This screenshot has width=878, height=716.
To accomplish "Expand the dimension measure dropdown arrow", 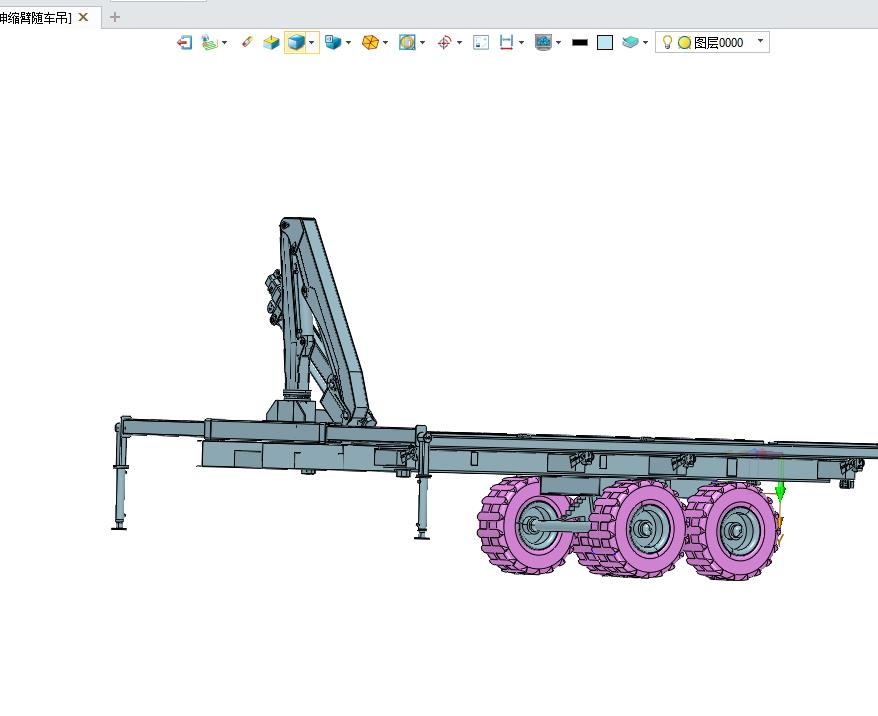I will tap(521, 43).
